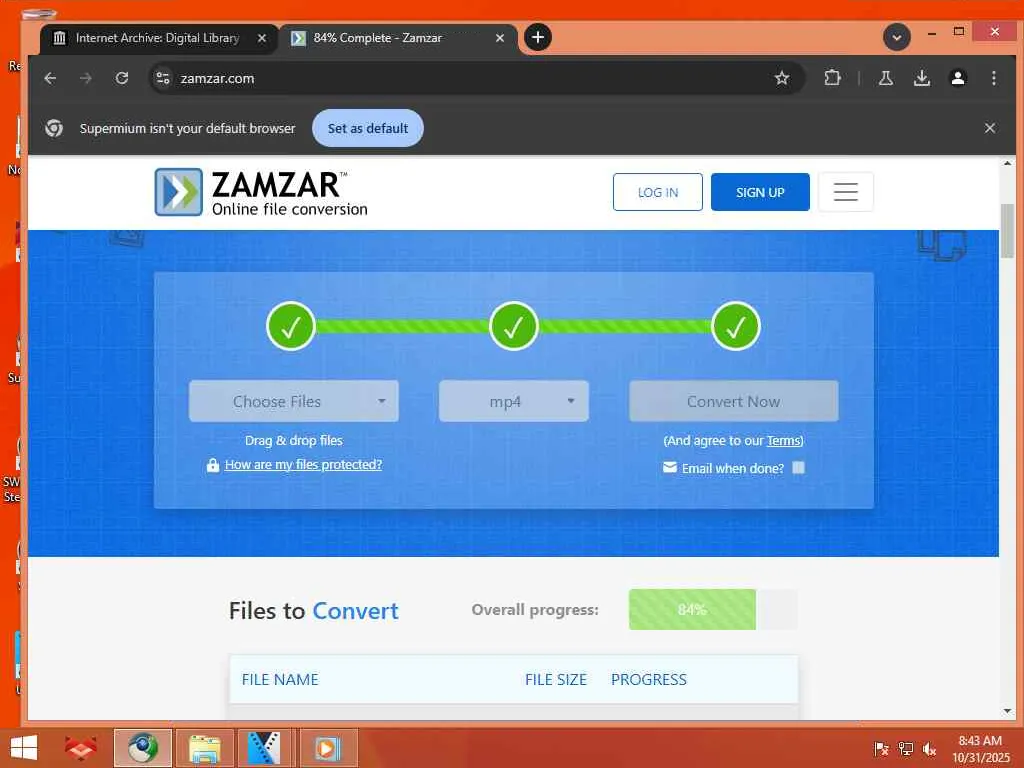Enable the Email when done checkbox
This screenshot has height=768, width=1024.
(x=798, y=468)
